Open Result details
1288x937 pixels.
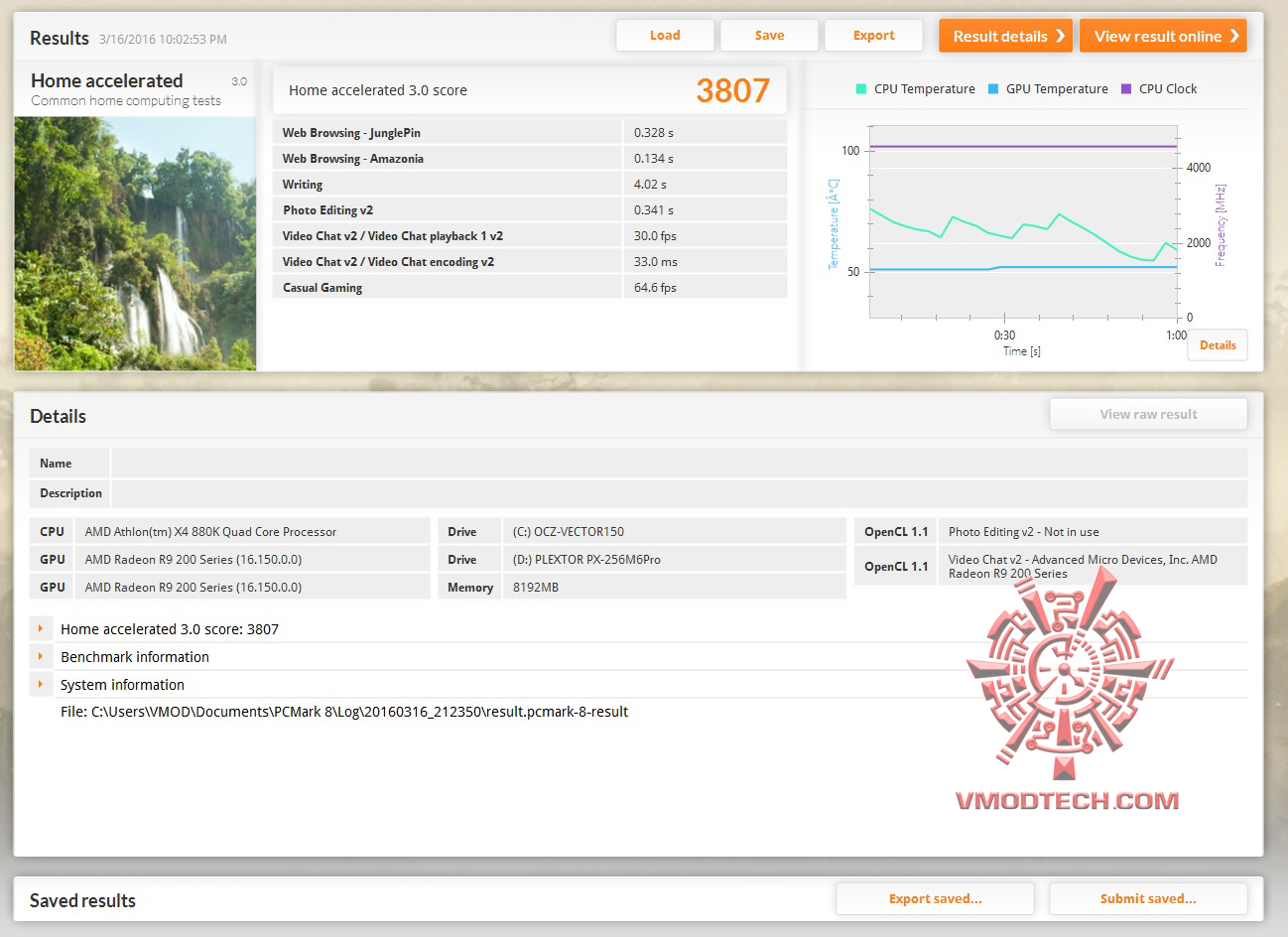1005,36
